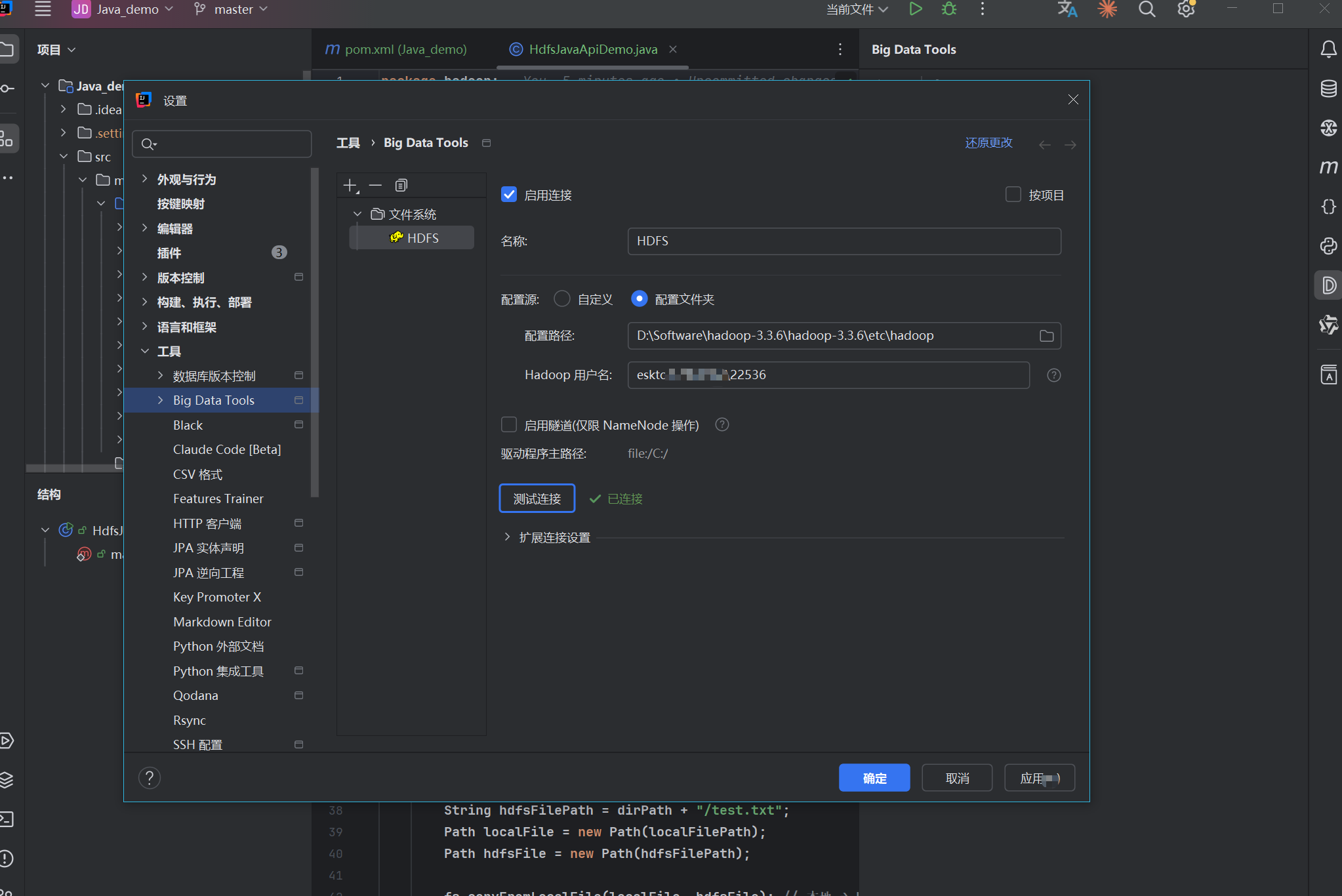Image resolution: width=1342 pixels, height=896 pixels.
Task: Click browse folder icon in config path
Action: 1046,336
